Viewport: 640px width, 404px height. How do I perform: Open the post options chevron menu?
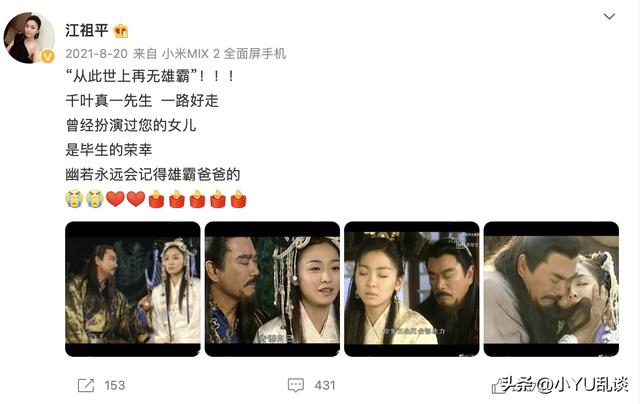click(609, 16)
